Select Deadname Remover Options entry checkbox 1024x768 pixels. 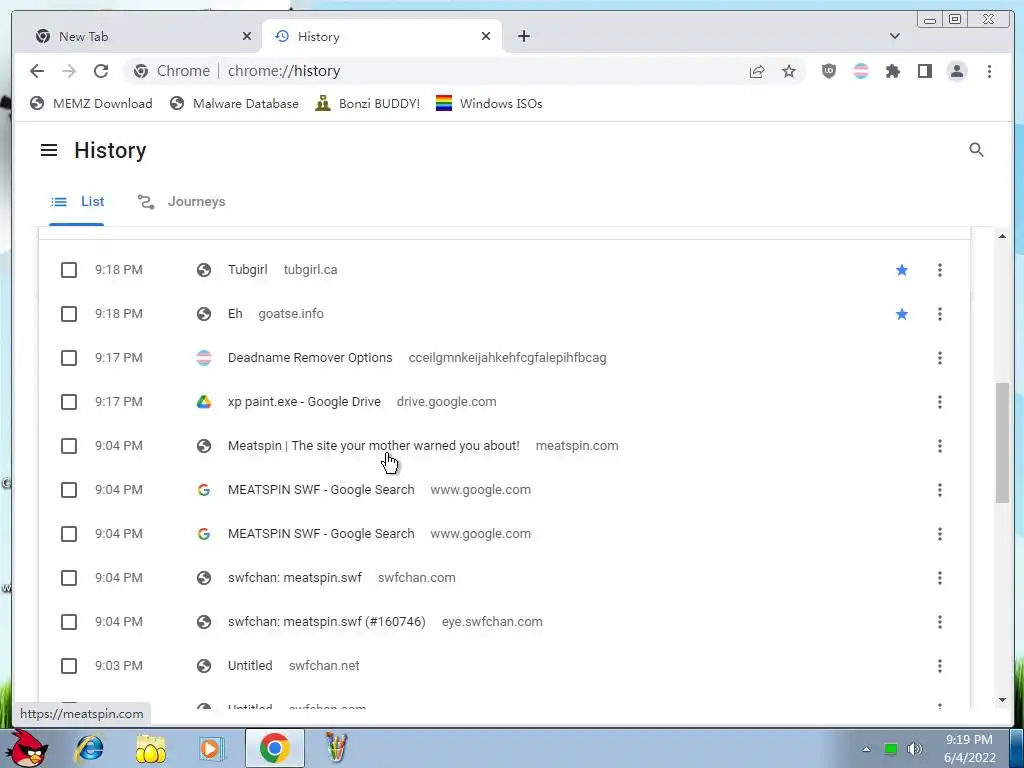click(69, 358)
